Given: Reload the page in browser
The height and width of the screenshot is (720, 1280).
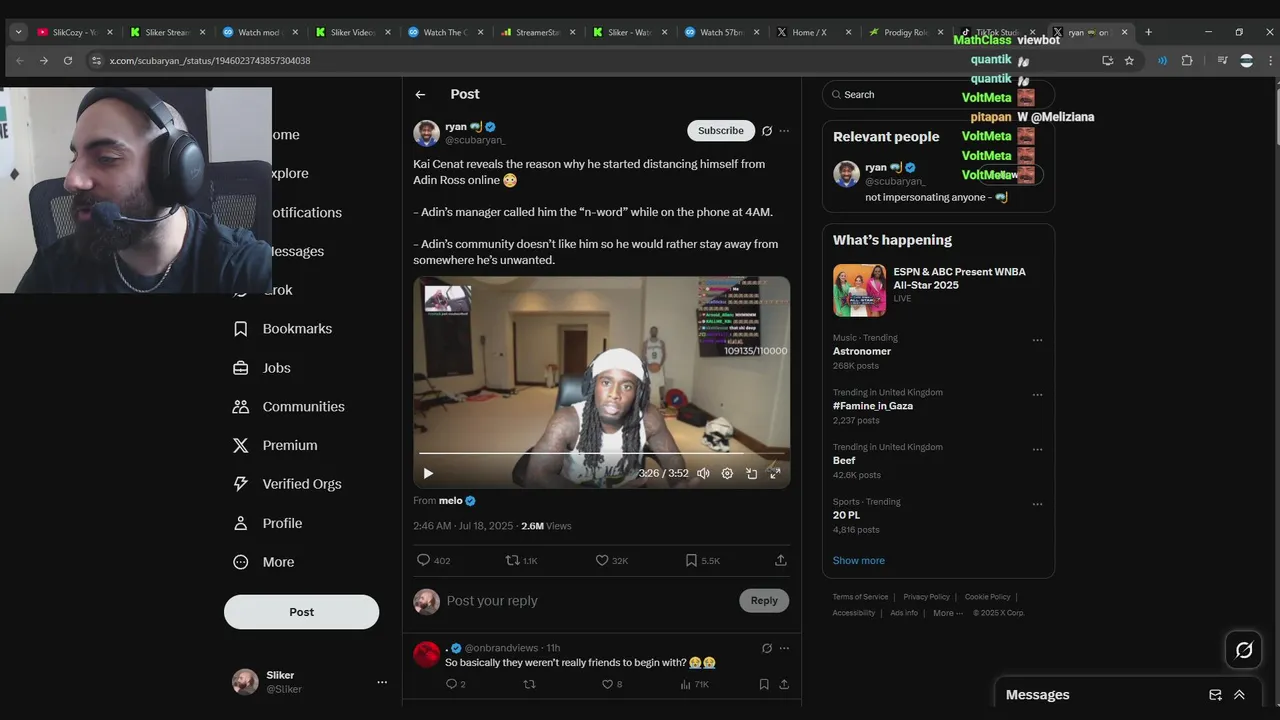Looking at the screenshot, I should (68, 60).
